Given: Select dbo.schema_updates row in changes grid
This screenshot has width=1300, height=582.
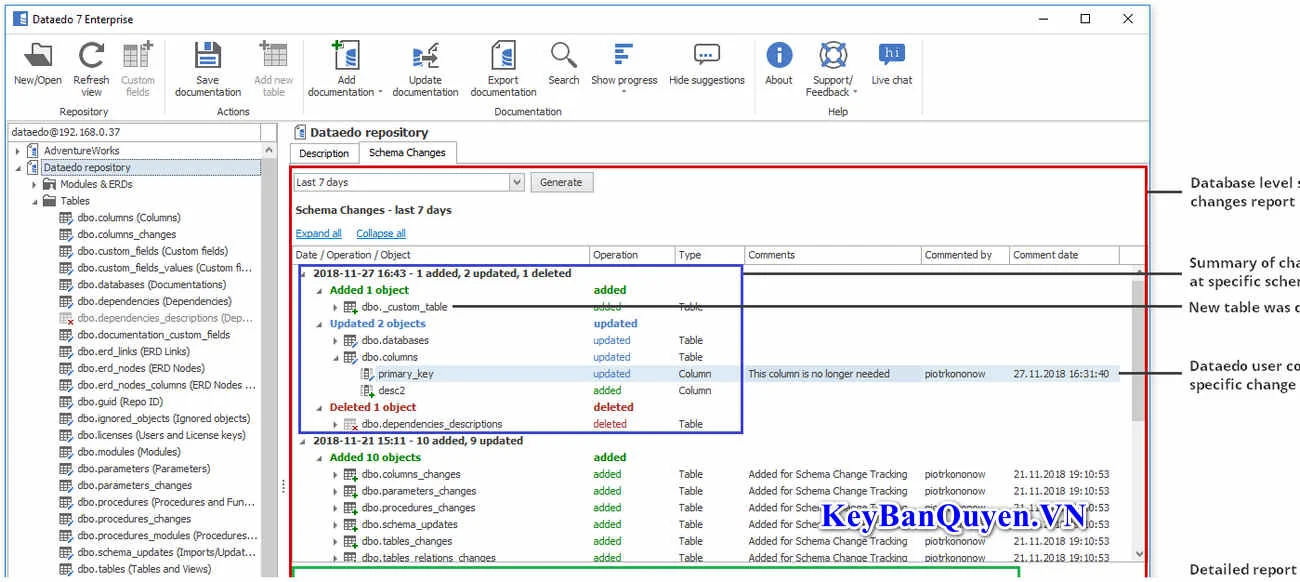Looking at the screenshot, I should pyautogui.click(x=712, y=524).
